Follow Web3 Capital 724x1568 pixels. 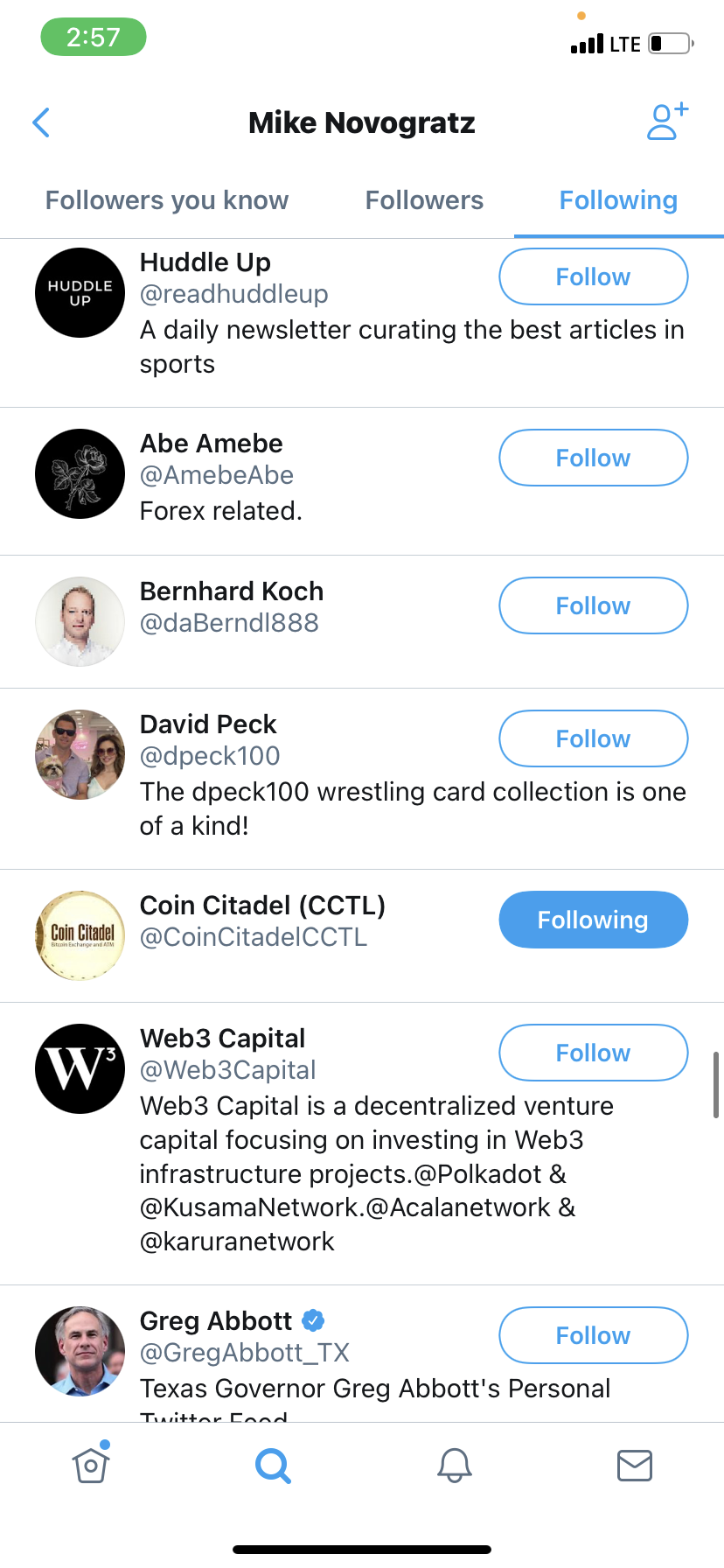593,1053
